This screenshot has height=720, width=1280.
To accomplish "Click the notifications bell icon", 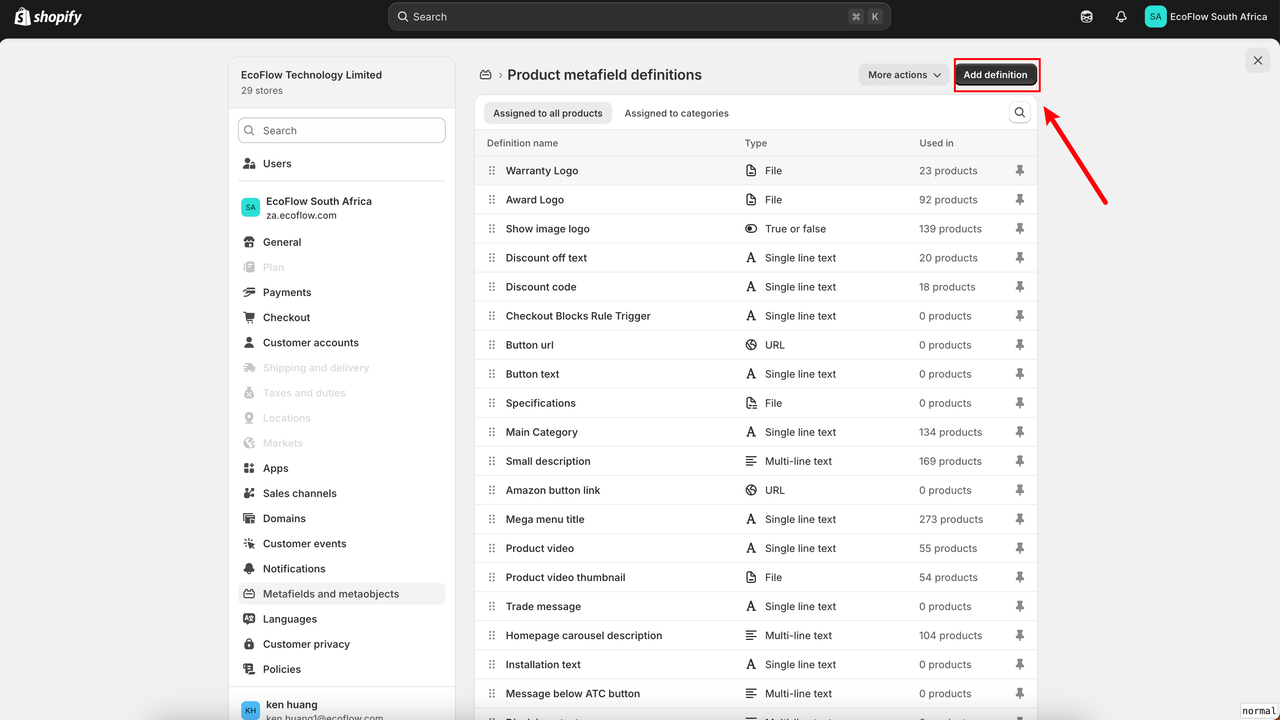I will tap(1121, 17).
